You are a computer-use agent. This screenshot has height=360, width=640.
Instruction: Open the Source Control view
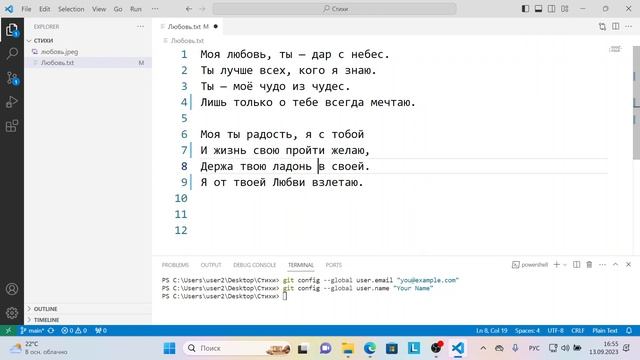pyautogui.click(x=12, y=78)
